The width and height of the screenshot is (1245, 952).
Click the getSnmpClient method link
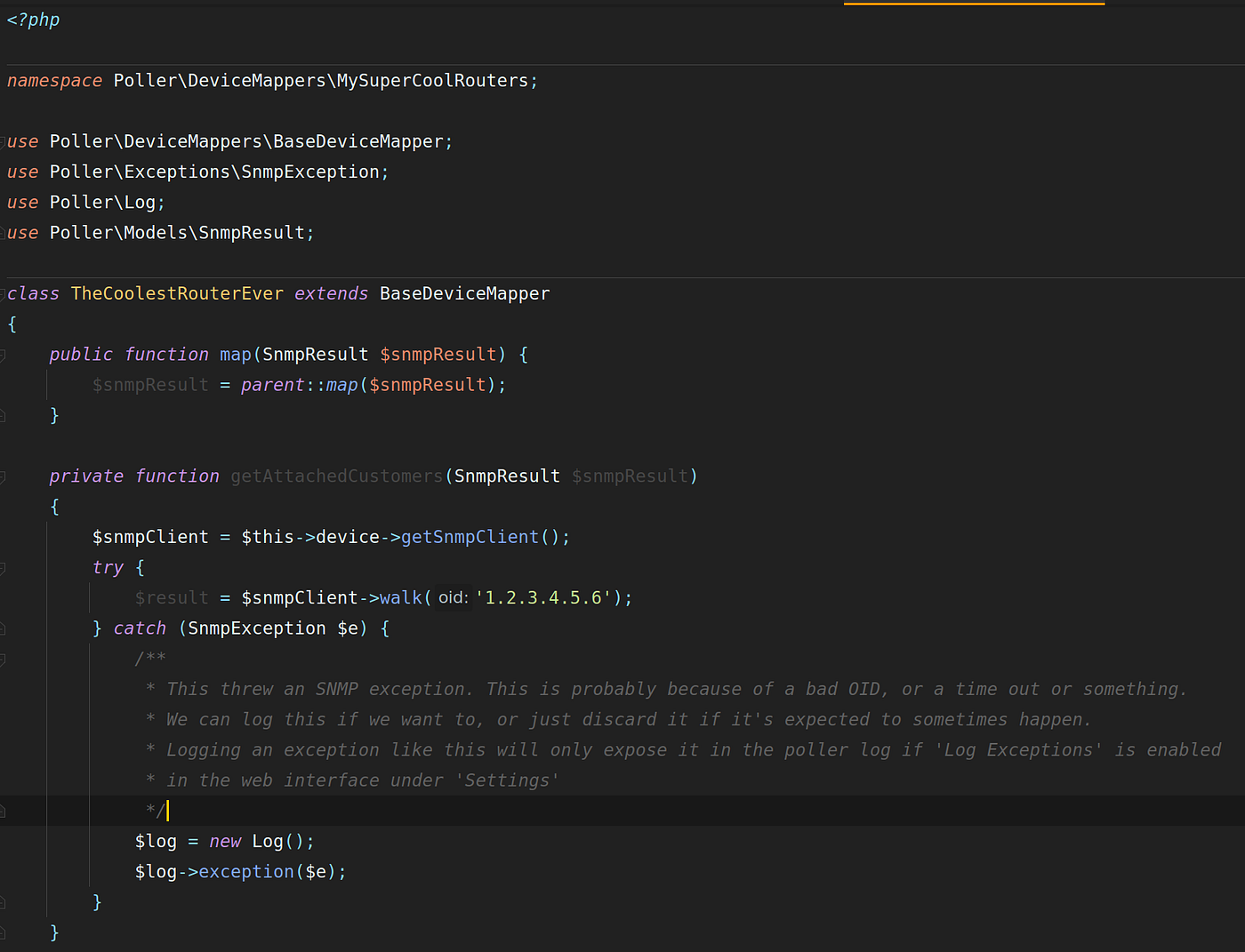[x=470, y=537]
